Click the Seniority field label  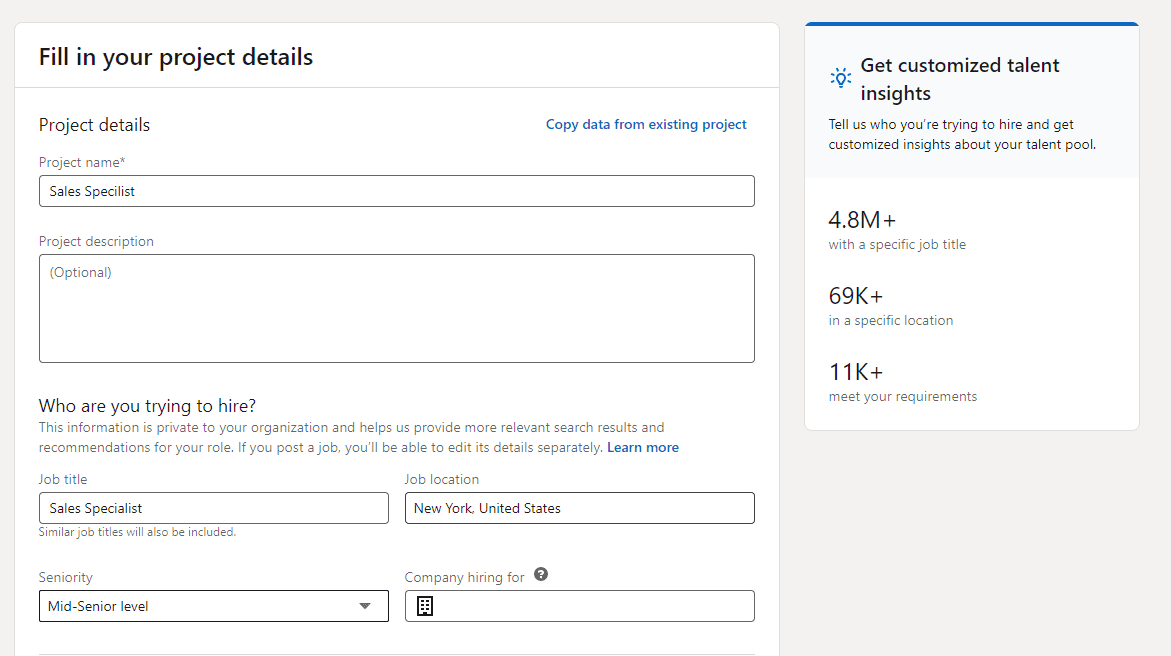pyautogui.click(x=66, y=577)
